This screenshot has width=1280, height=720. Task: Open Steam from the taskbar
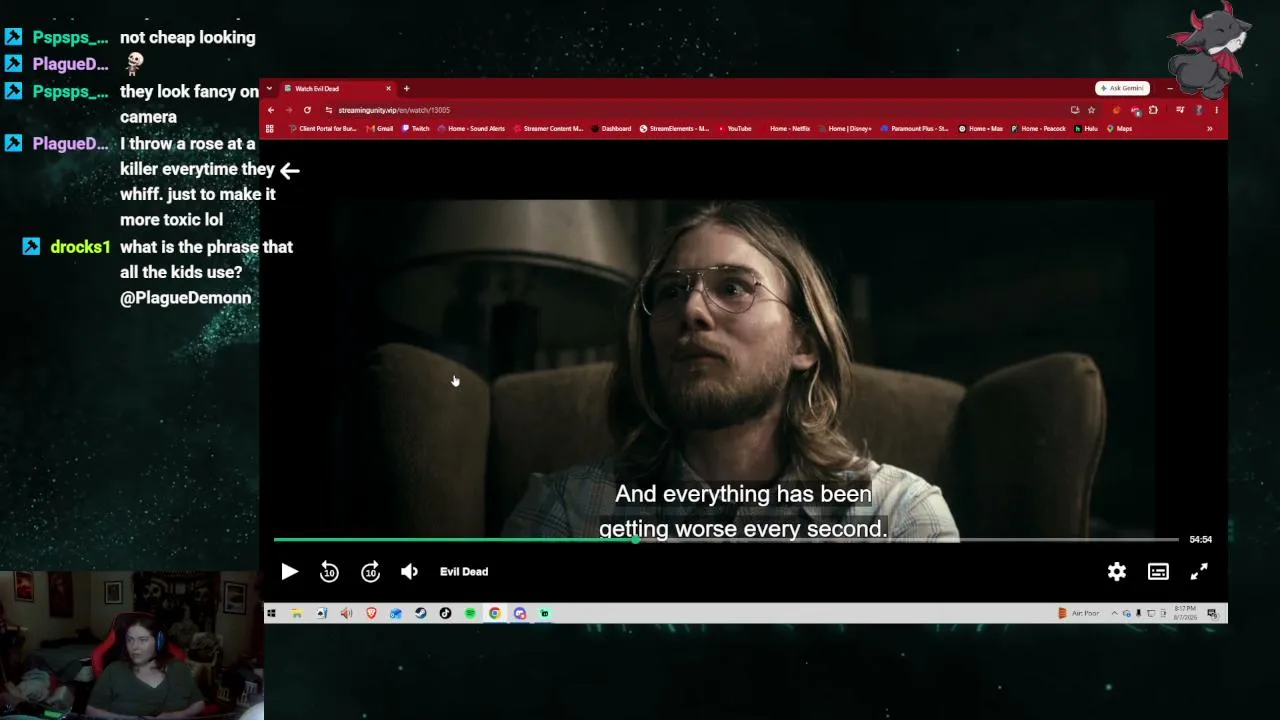[x=421, y=614]
